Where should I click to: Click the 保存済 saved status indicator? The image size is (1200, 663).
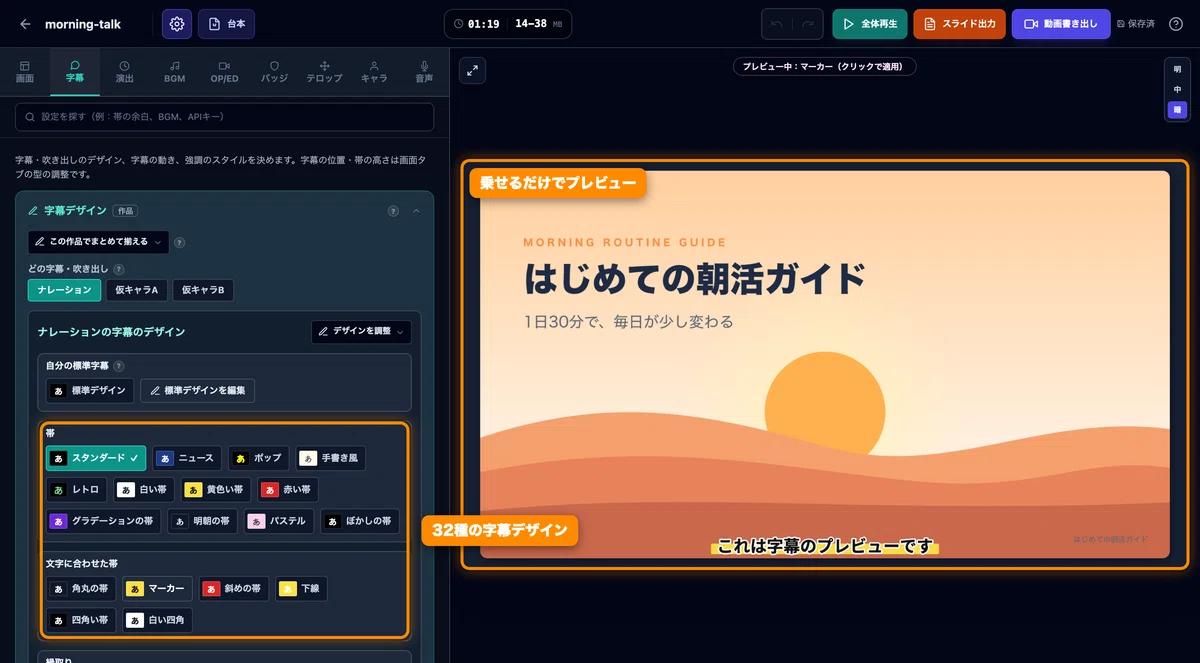click(x=1136, y=24)
